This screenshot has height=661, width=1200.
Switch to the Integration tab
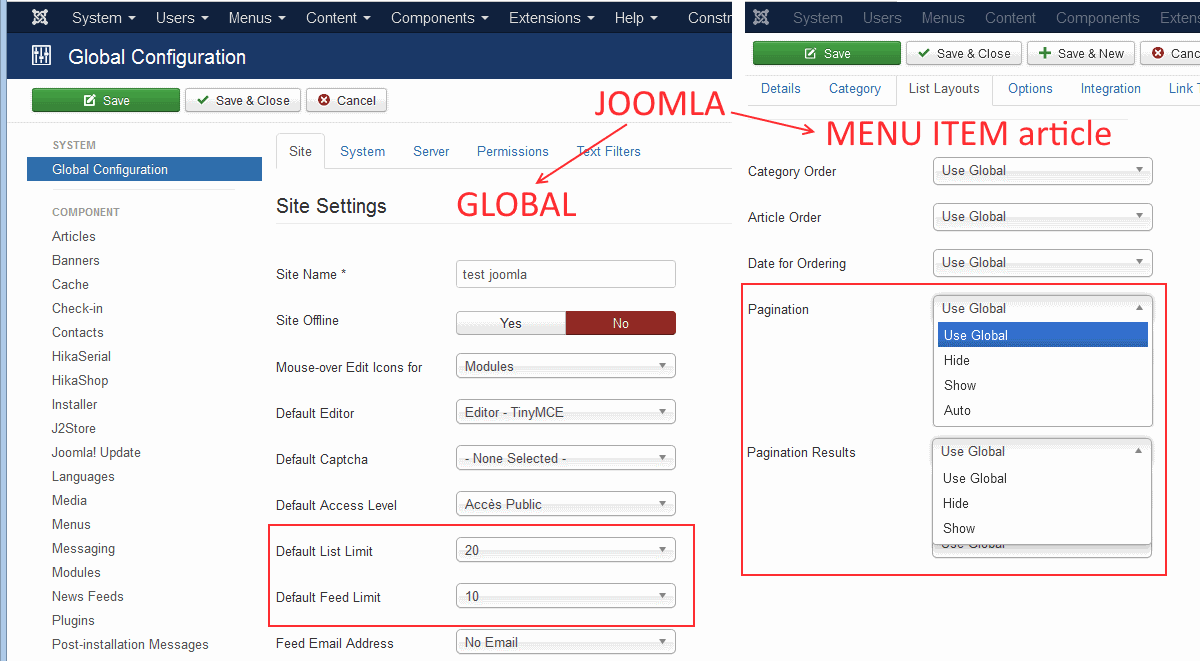[1111, 88]
